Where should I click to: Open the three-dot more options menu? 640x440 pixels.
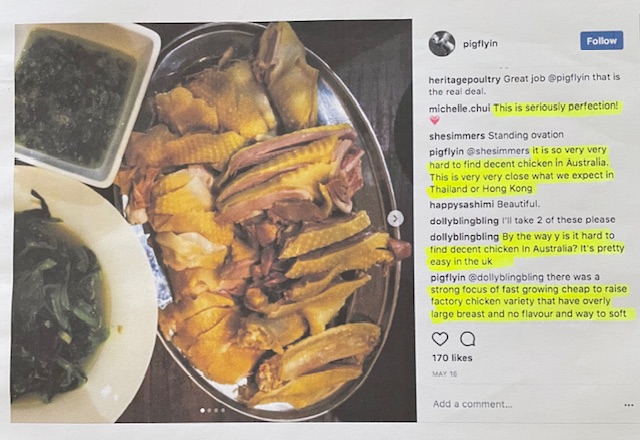629,405
